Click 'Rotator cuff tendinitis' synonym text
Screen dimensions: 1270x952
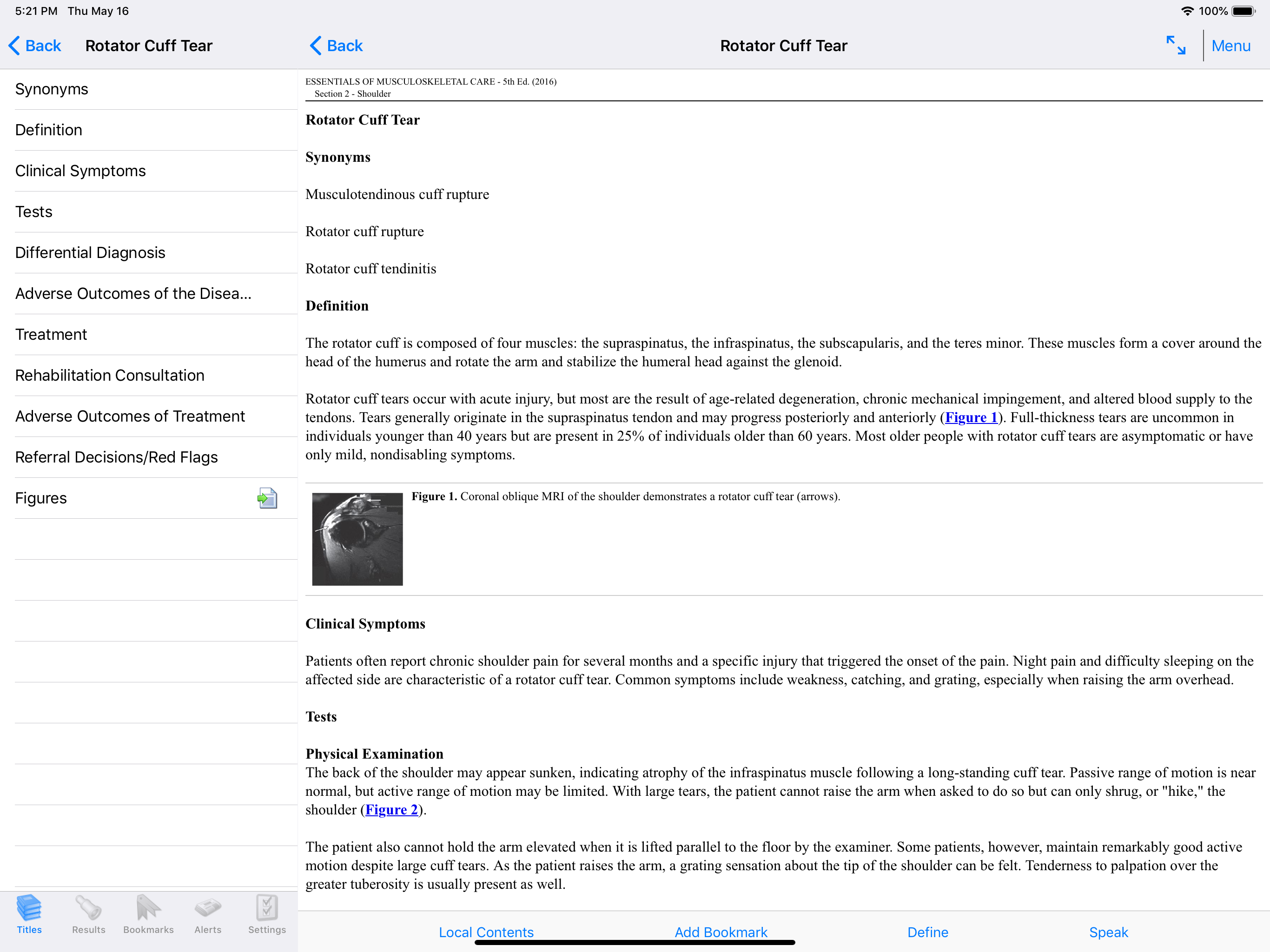click(371, 269)
